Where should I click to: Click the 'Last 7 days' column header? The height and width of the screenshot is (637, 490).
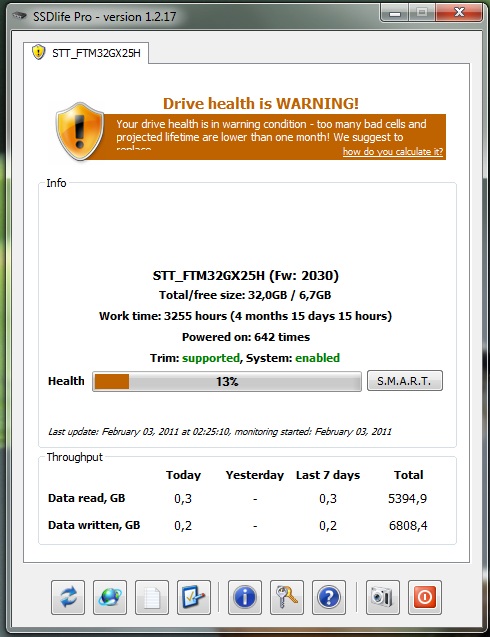[328, 475]
